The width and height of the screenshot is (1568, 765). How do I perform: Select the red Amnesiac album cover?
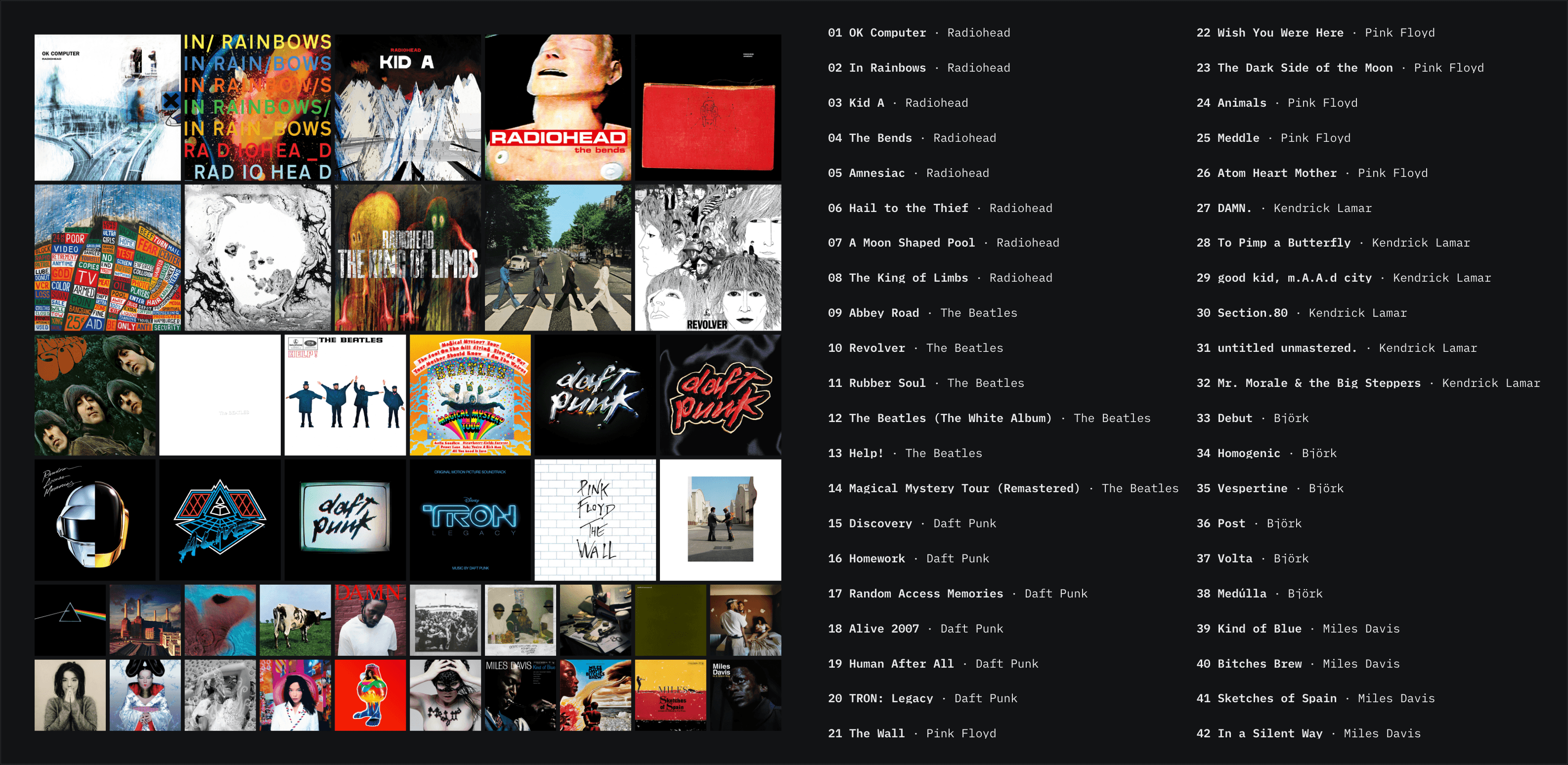tap(708, 107)
